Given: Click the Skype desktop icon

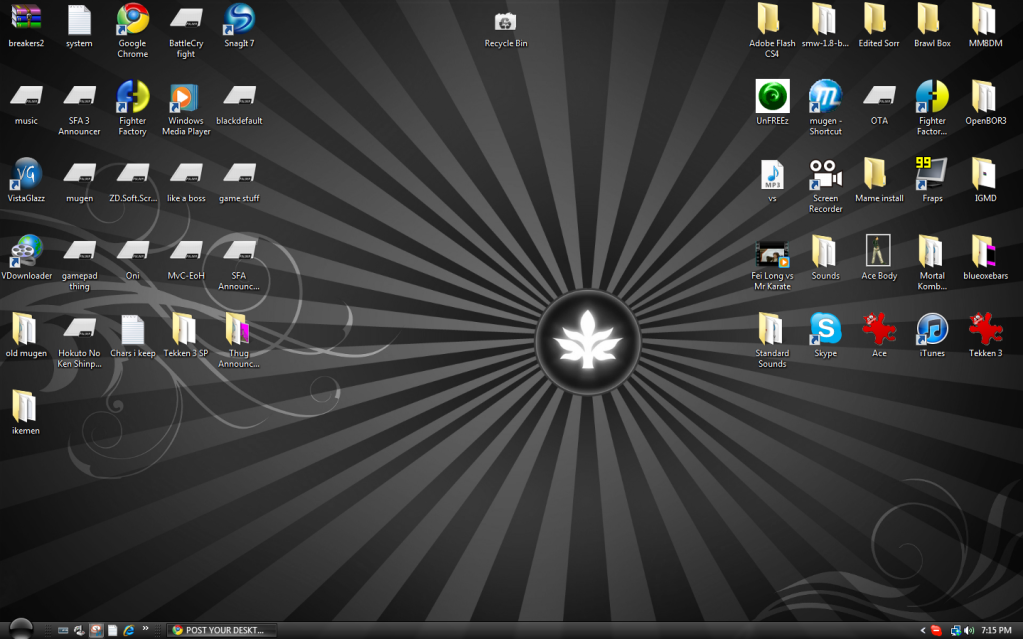Looking at the screenshot, I should (825, 328).
